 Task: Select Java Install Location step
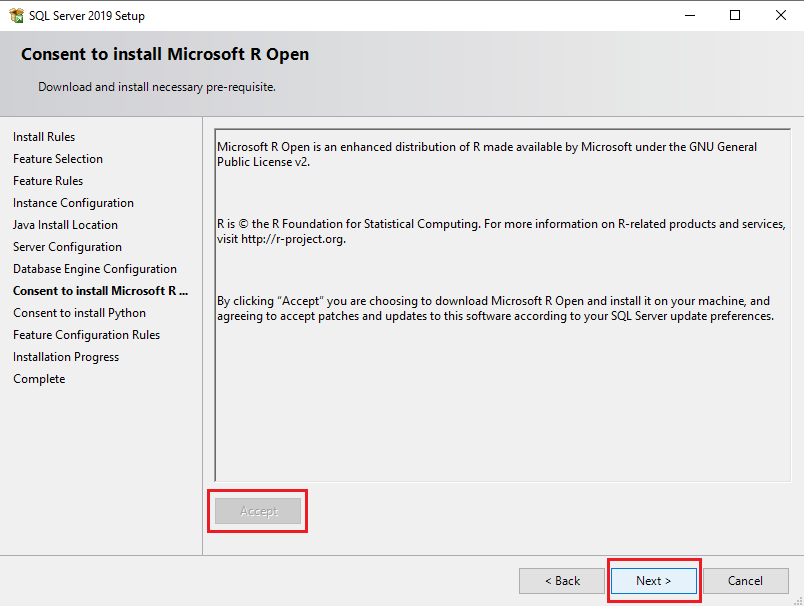pyautogui.click(x=66, y=225)
